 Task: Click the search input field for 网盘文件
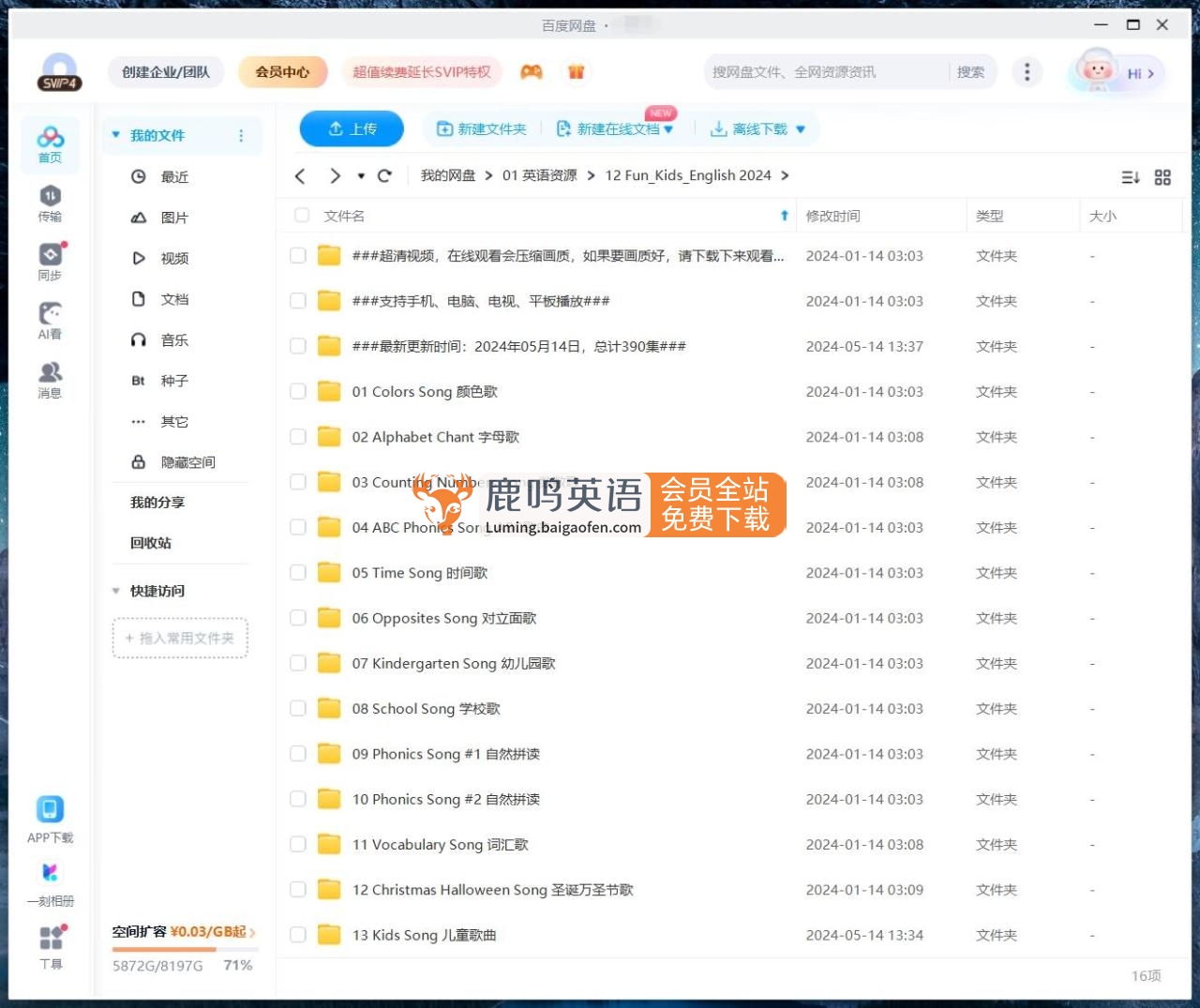click(x=825, y=72)
